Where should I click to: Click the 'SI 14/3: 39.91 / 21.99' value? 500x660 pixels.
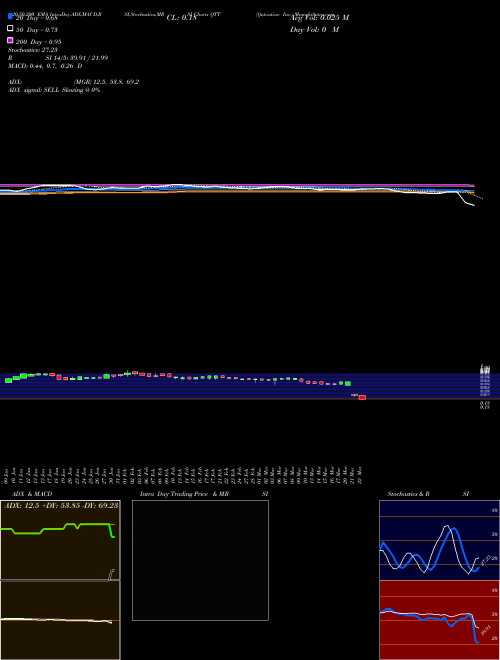(x=77, y=58)
